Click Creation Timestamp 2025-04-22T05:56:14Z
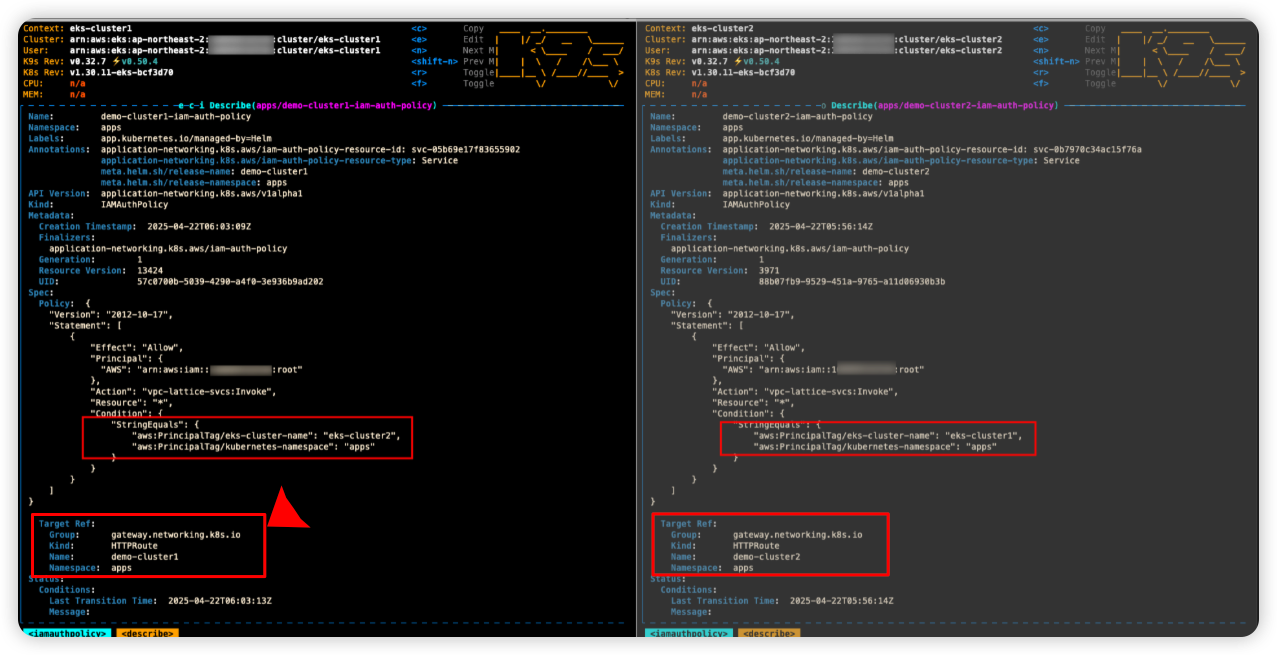Image resolution: width=1277 pixels, height=655 pixels. [821, 227]
